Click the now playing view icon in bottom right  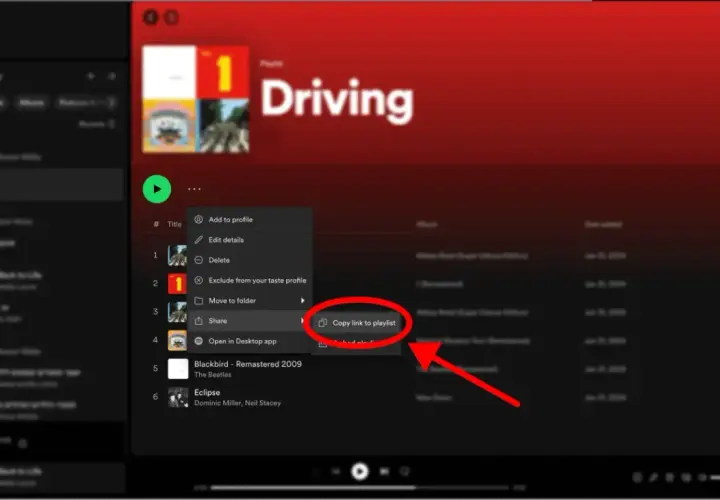click(637, 478)
